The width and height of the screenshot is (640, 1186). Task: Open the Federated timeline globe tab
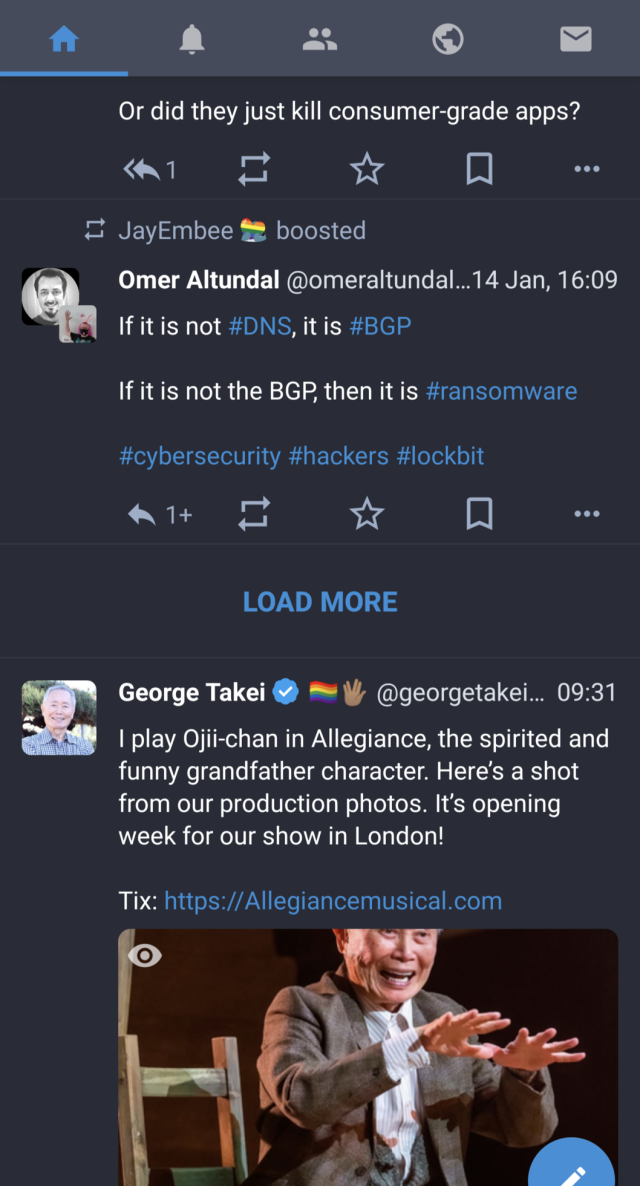click(447, 39)
